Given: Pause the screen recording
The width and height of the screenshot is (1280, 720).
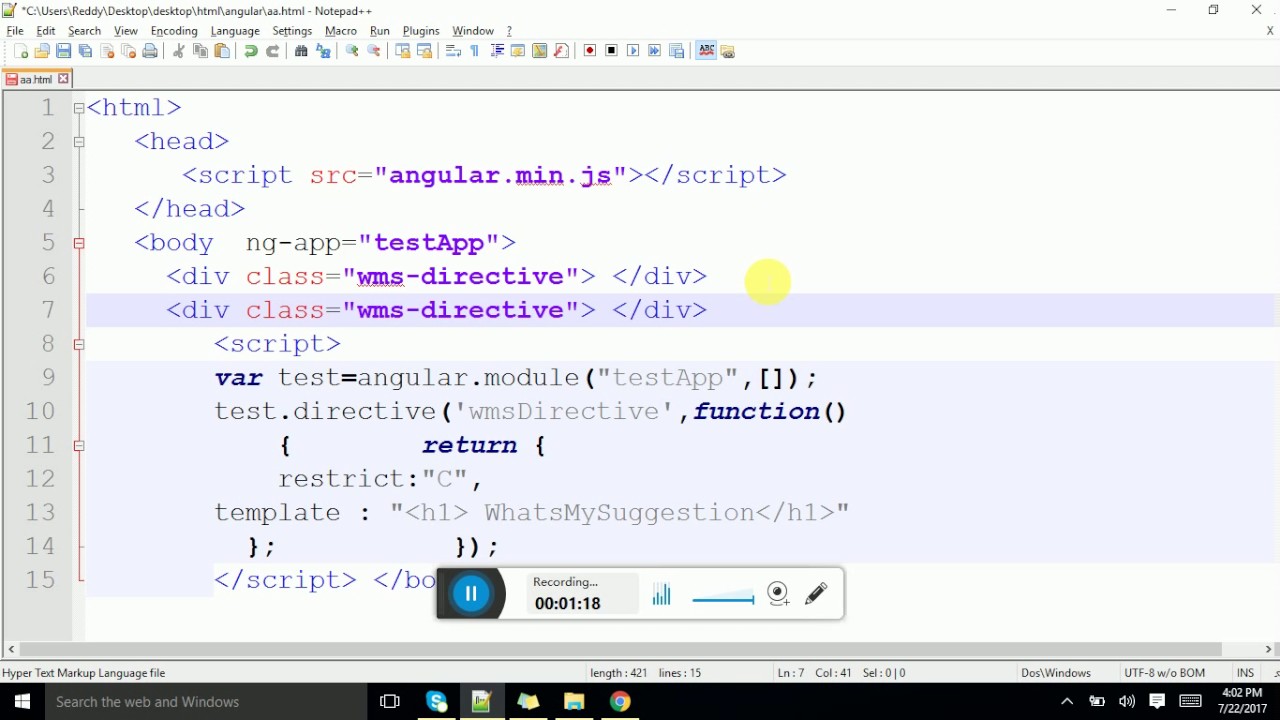Looking at the screenshot, I should 471,594.
